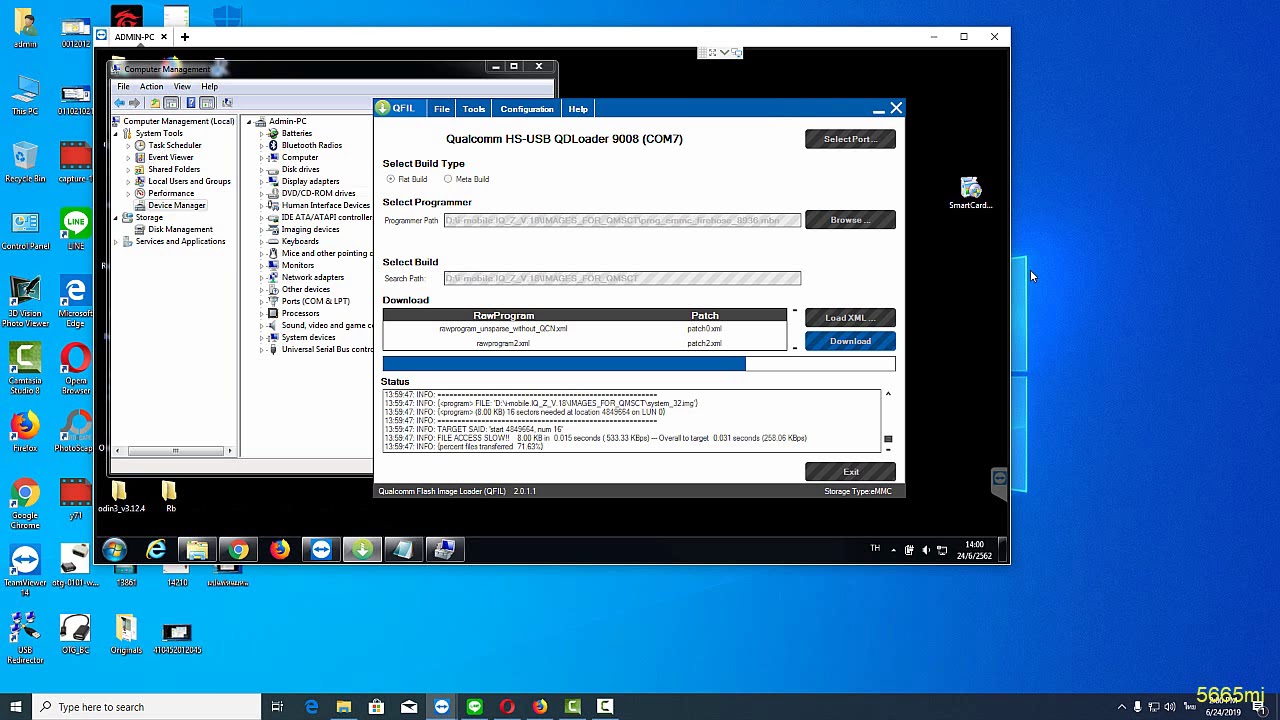Screen dimensions: 1280x720
Task: Expand Ports (COM & LPT) device category
Action: point(262,301)
